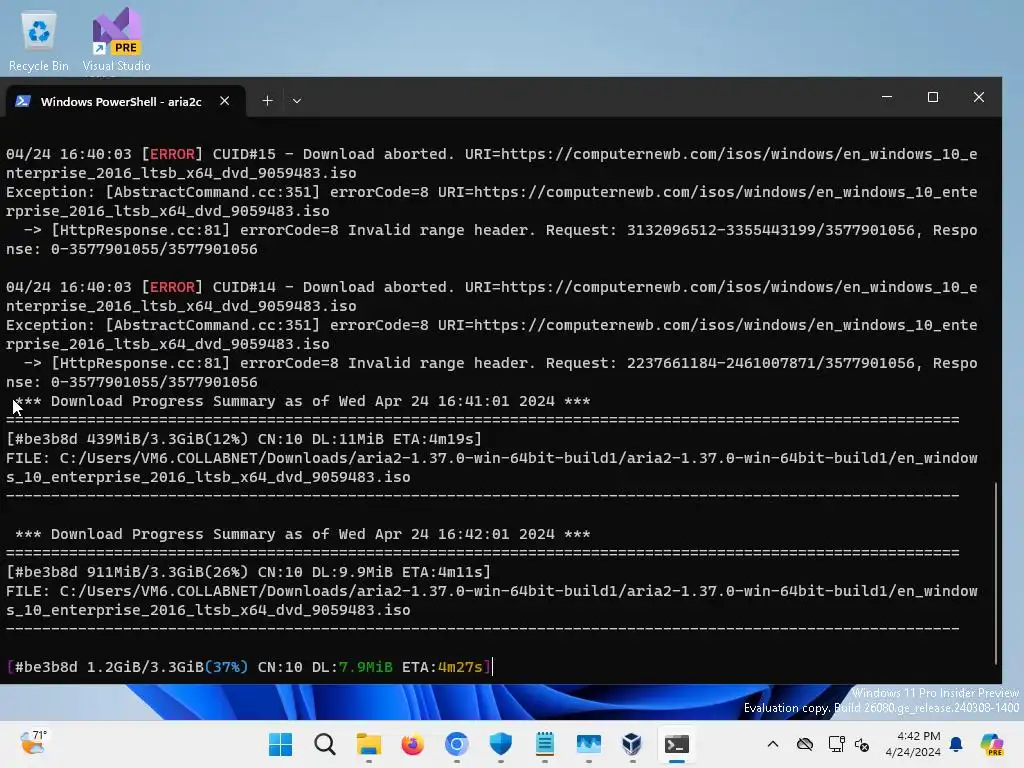Viewport: 1024px width, 768px height.
Task: Minimize the Windows Terminal window
Action: pyautogui.click(x=887, y=97)
